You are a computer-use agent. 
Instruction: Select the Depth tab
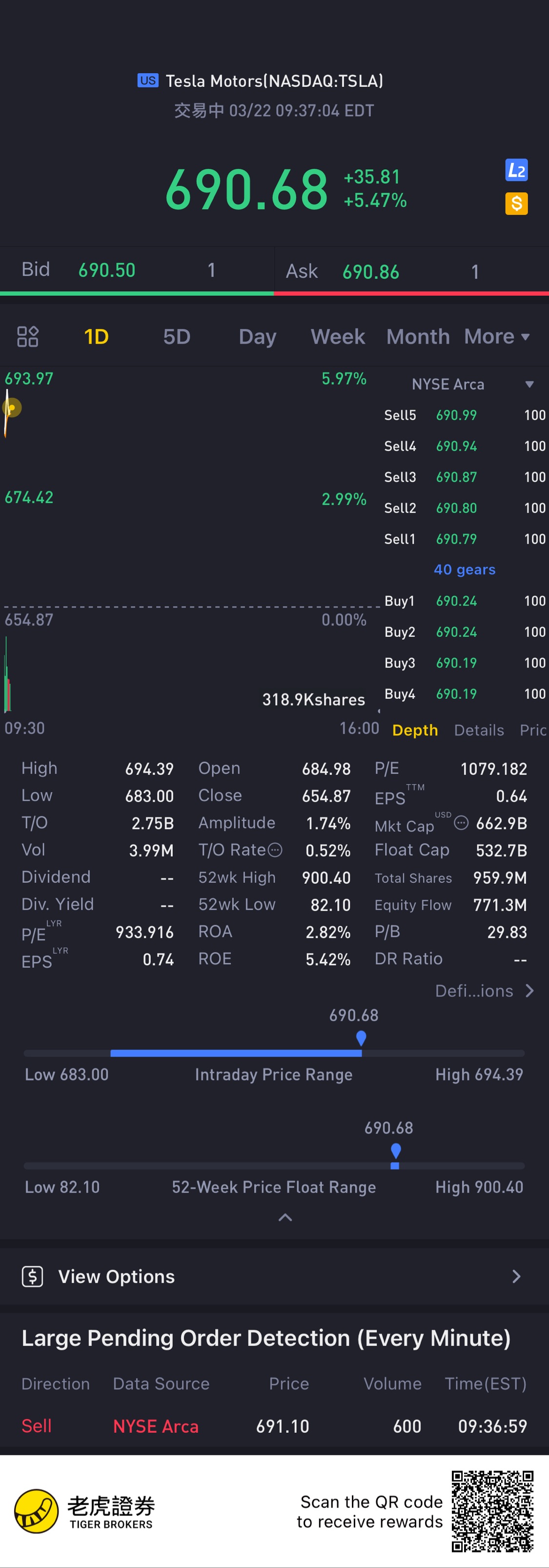point(415,730)
